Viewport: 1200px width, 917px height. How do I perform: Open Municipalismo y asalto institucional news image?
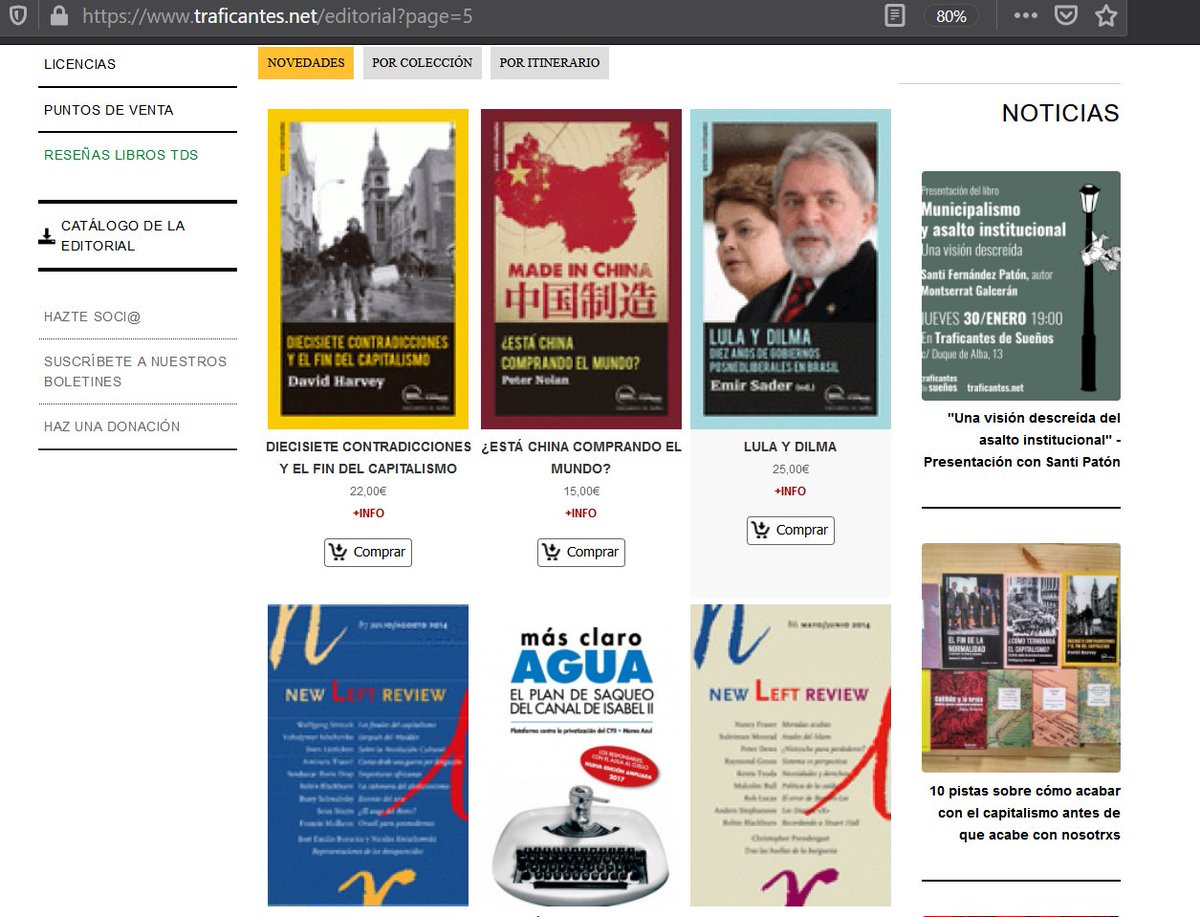(x=1021, y=286)
